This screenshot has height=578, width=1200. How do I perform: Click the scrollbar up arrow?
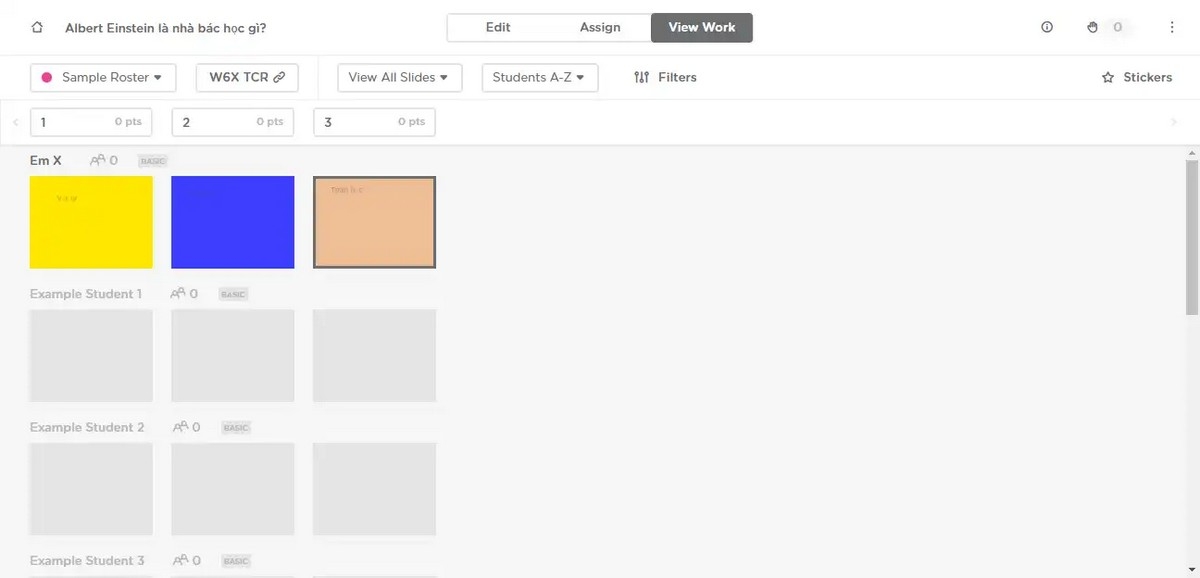[x=1191, y=152]
